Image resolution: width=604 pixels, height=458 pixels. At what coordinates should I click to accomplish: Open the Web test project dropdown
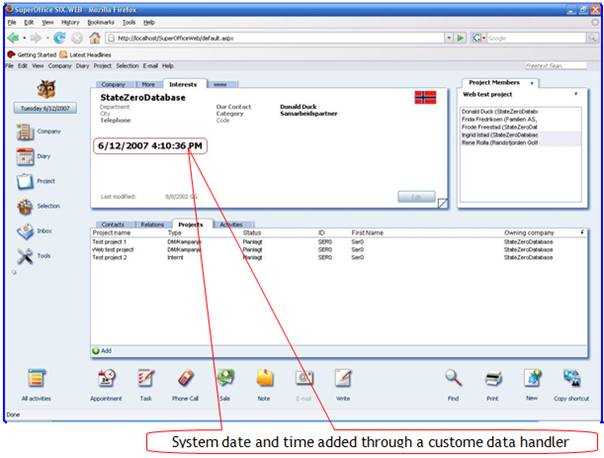click(576, 94)
